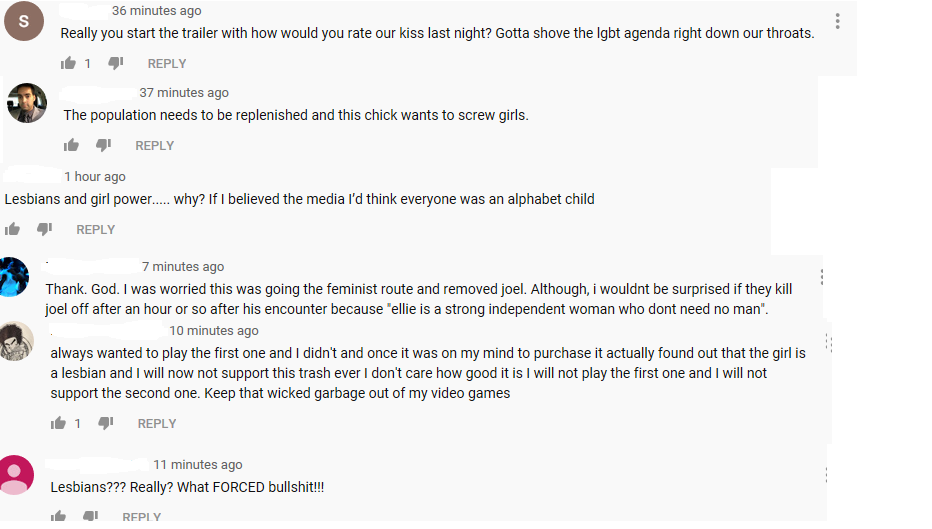Viewport: 932px width, 529px height.
Task: Open three-dot menu on 7 minutes ago comment
Action: (x=822, y=277)
